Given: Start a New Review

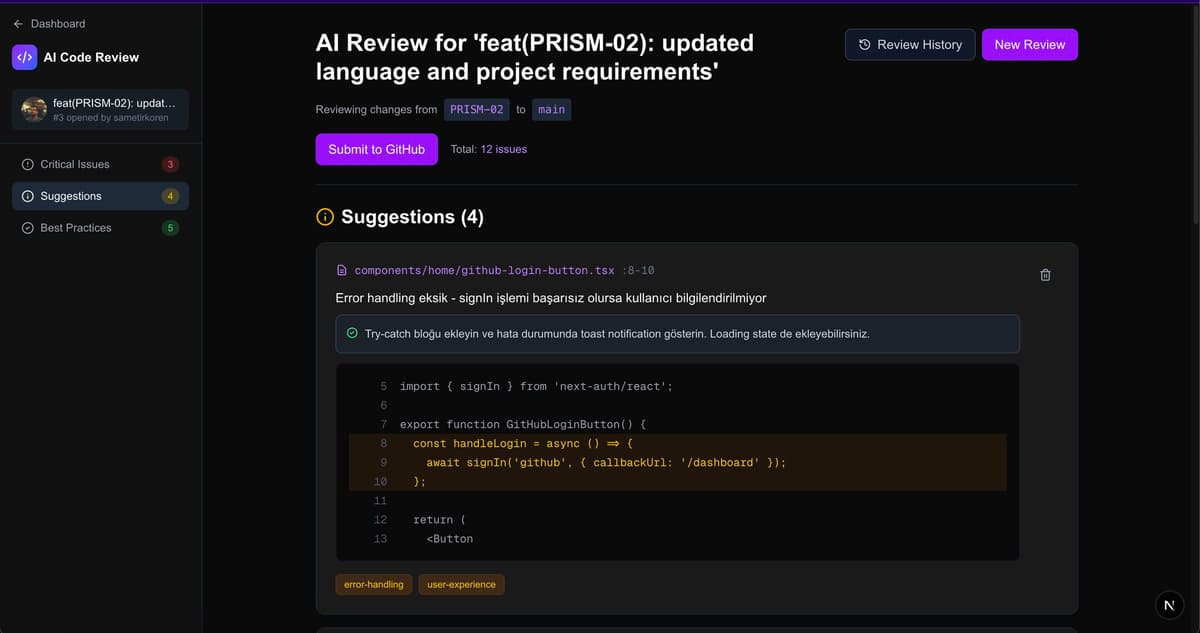Looking at the screenshot, I should coord(1029,44).
